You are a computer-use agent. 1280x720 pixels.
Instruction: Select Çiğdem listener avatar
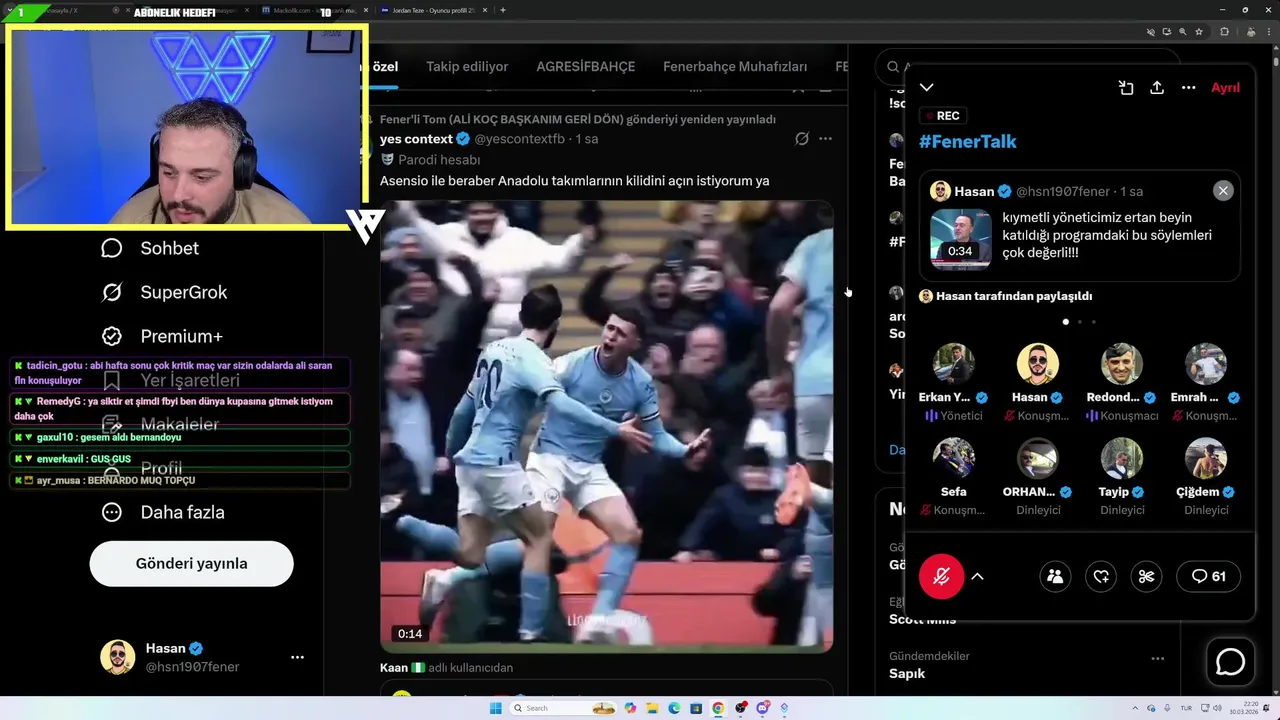[1206, 458]
